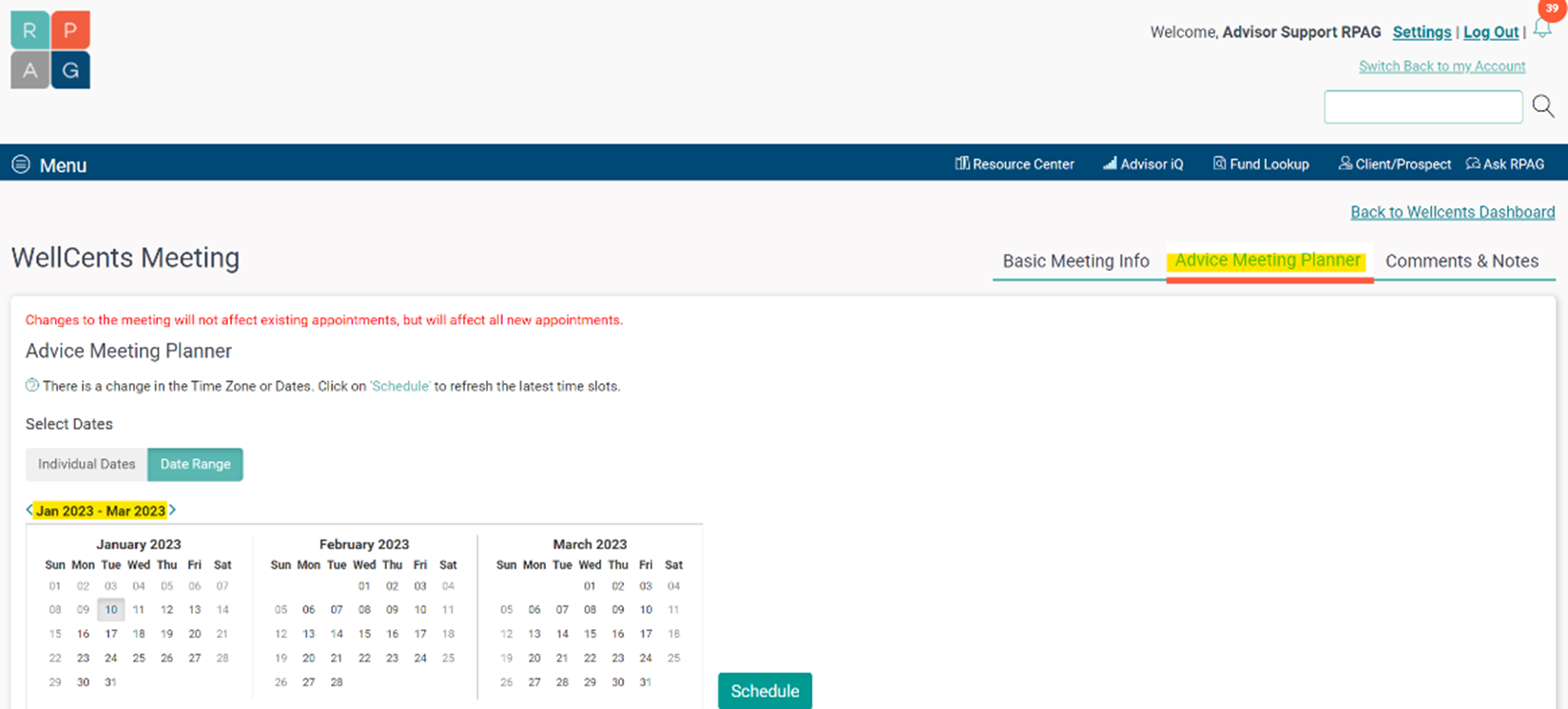The width and height of the screenshot is (1568, 709).
Task: Click the 'Select Dates' label
Action: [69, 424]
